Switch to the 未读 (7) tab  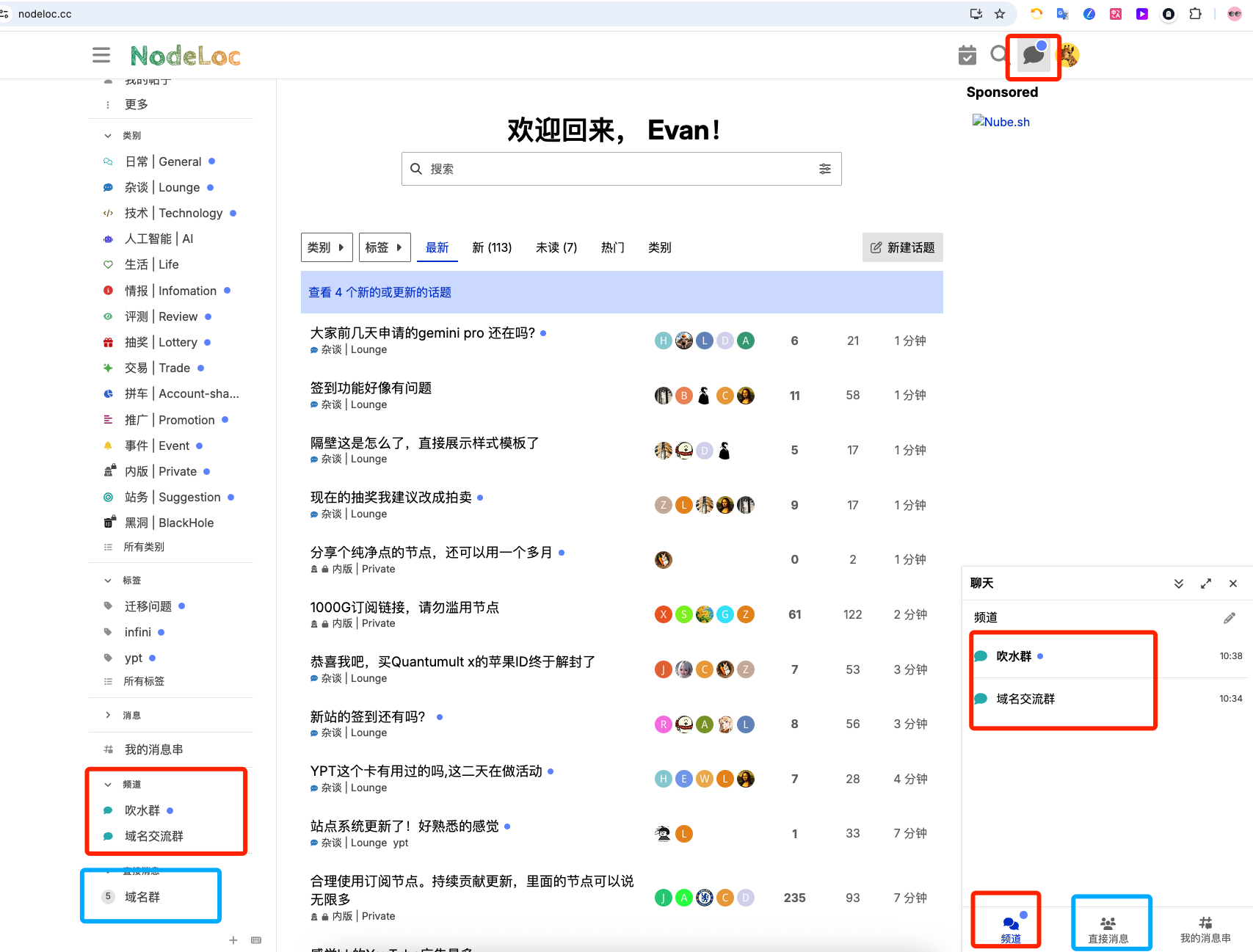click(556, 247)
